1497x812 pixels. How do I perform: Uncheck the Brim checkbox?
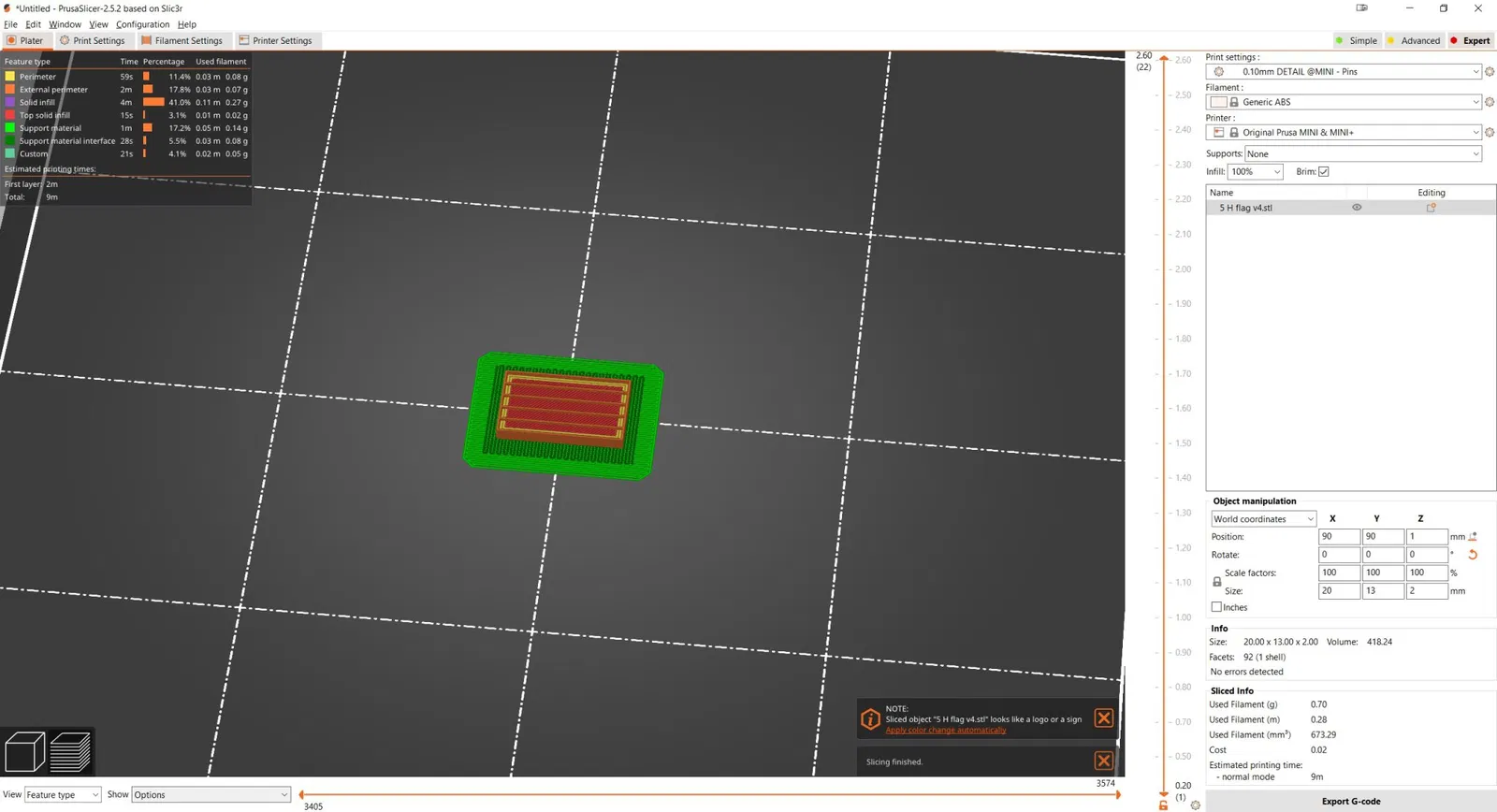click(1324, 172)
